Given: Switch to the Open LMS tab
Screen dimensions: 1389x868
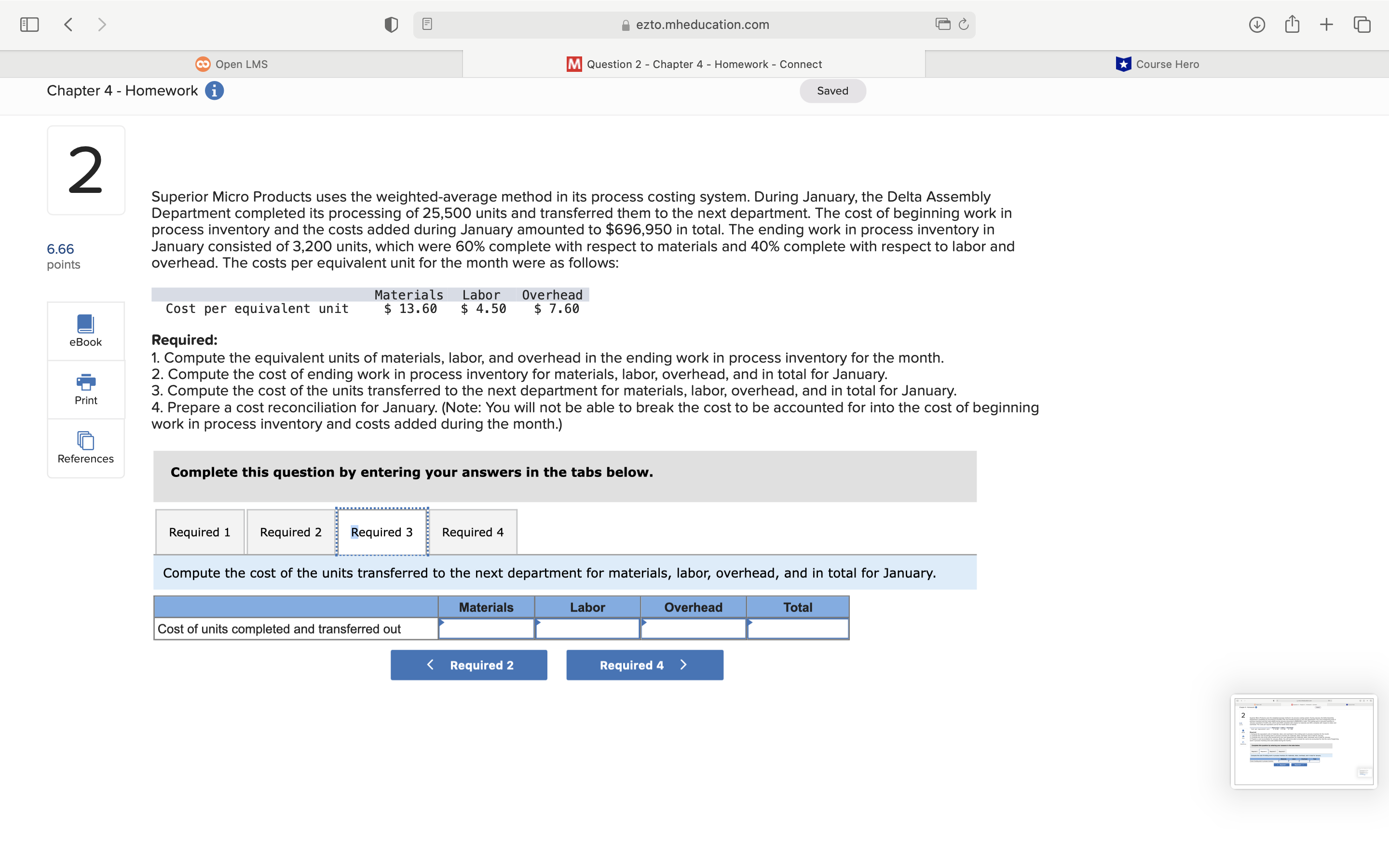Looking at the screenshot, I should coord(231,64).
